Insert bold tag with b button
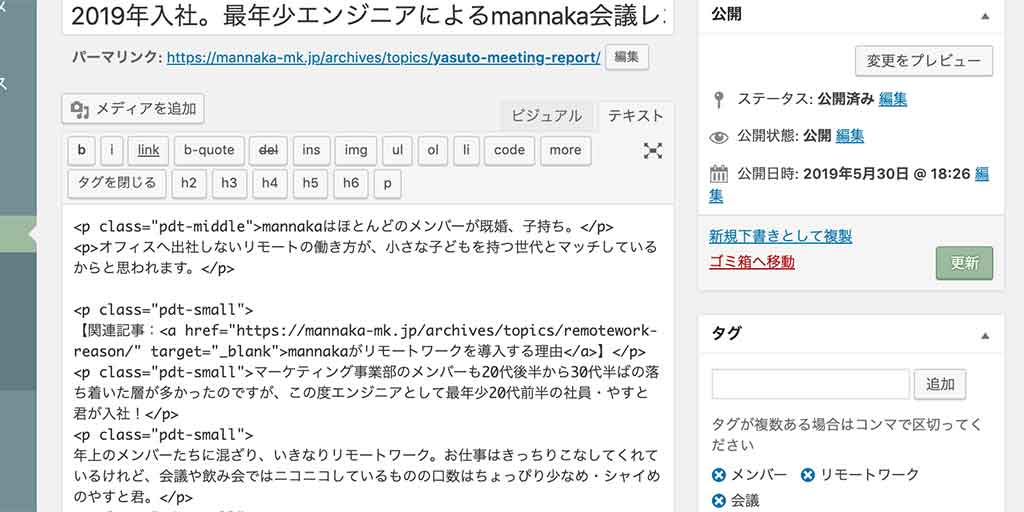Image resolution: width=1024 pixels, height=512 pixels. coord(81,150)
